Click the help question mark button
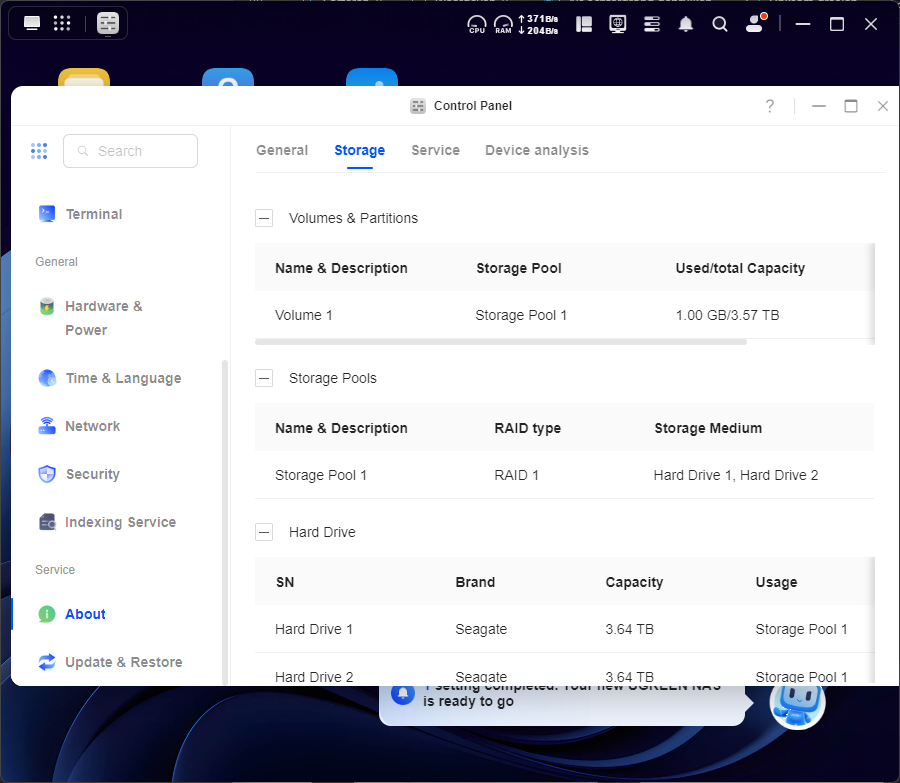Image resolution: width=900 pixels, height=783 pixels. pyautogui.click(x=770, y=106)
